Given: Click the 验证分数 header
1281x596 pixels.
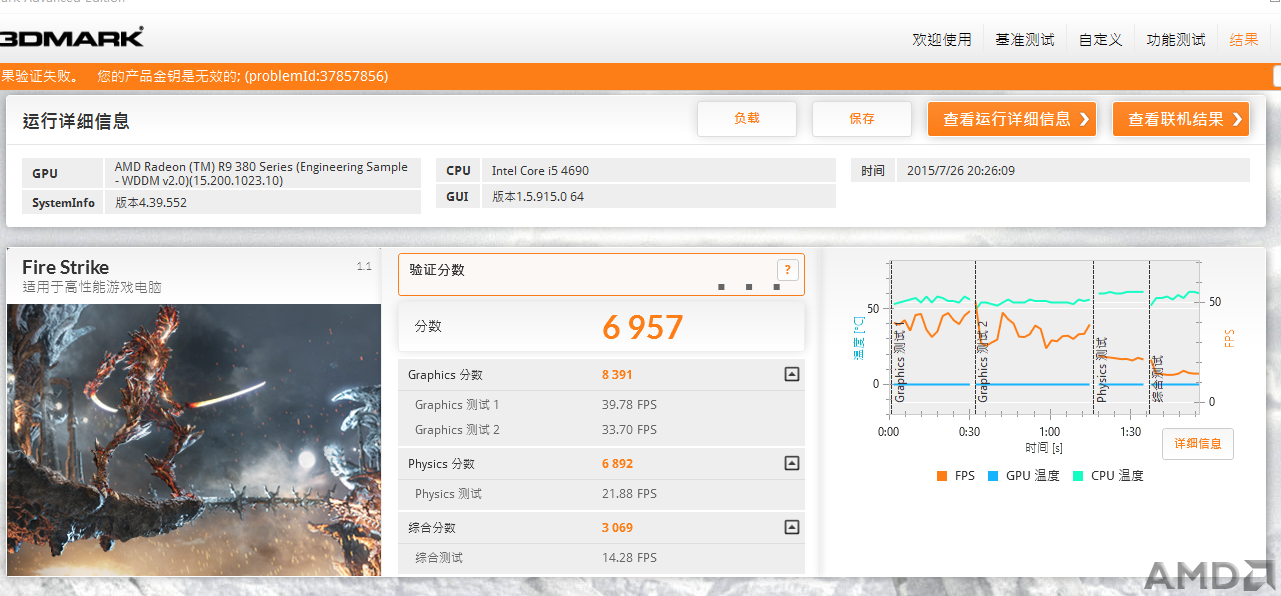Looking at the screenshot, I should (x=437, y=270).
